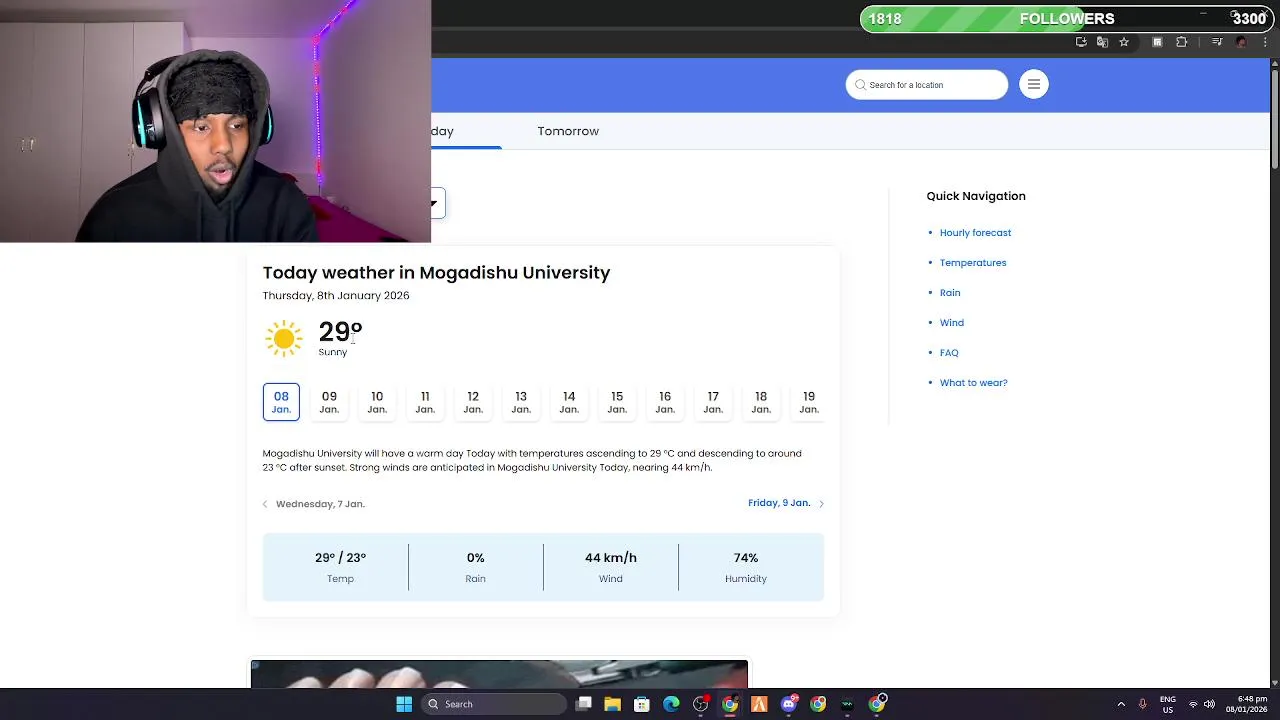Viewport: 1280px width, 720px height.
Task: Click the 29° / 23° Temp value
Action: 340,558
